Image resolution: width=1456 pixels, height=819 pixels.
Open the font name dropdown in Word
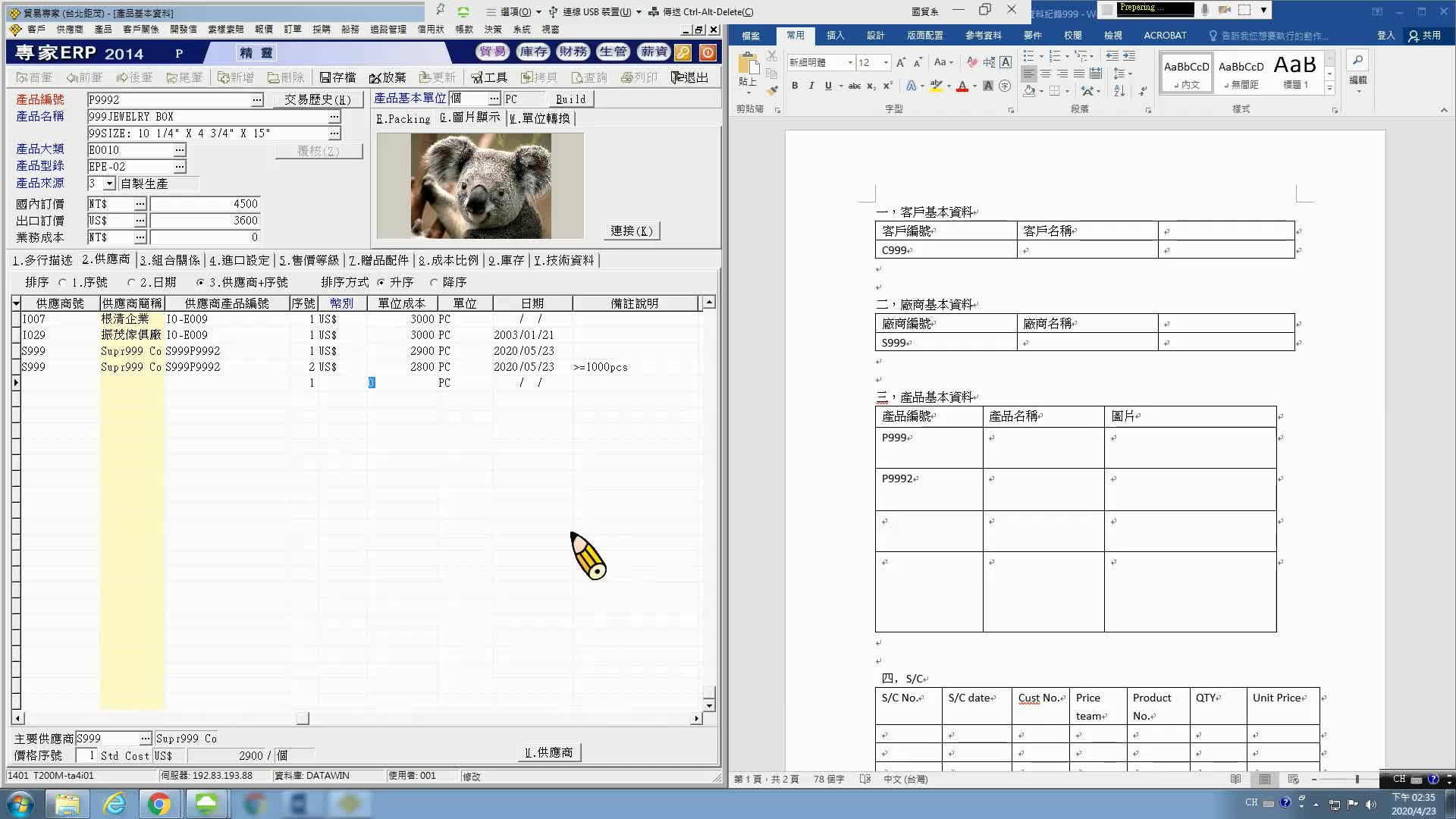tap(850, 62)
